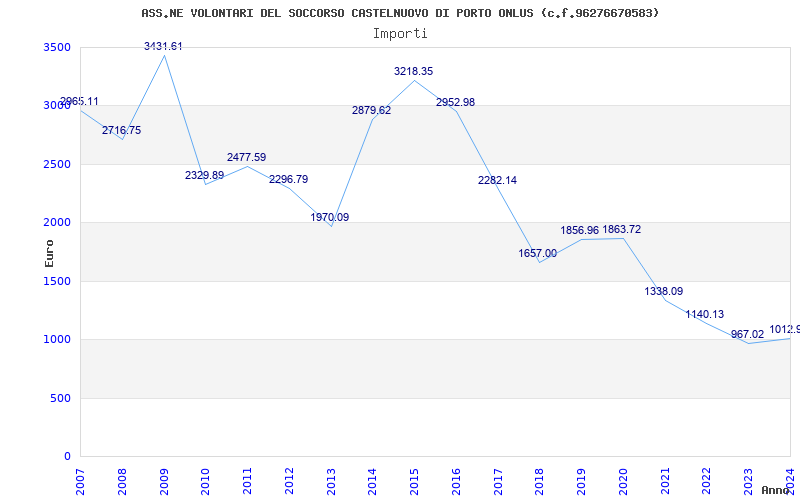Click the 2021 x-axis year label

(x=665, y=481)
